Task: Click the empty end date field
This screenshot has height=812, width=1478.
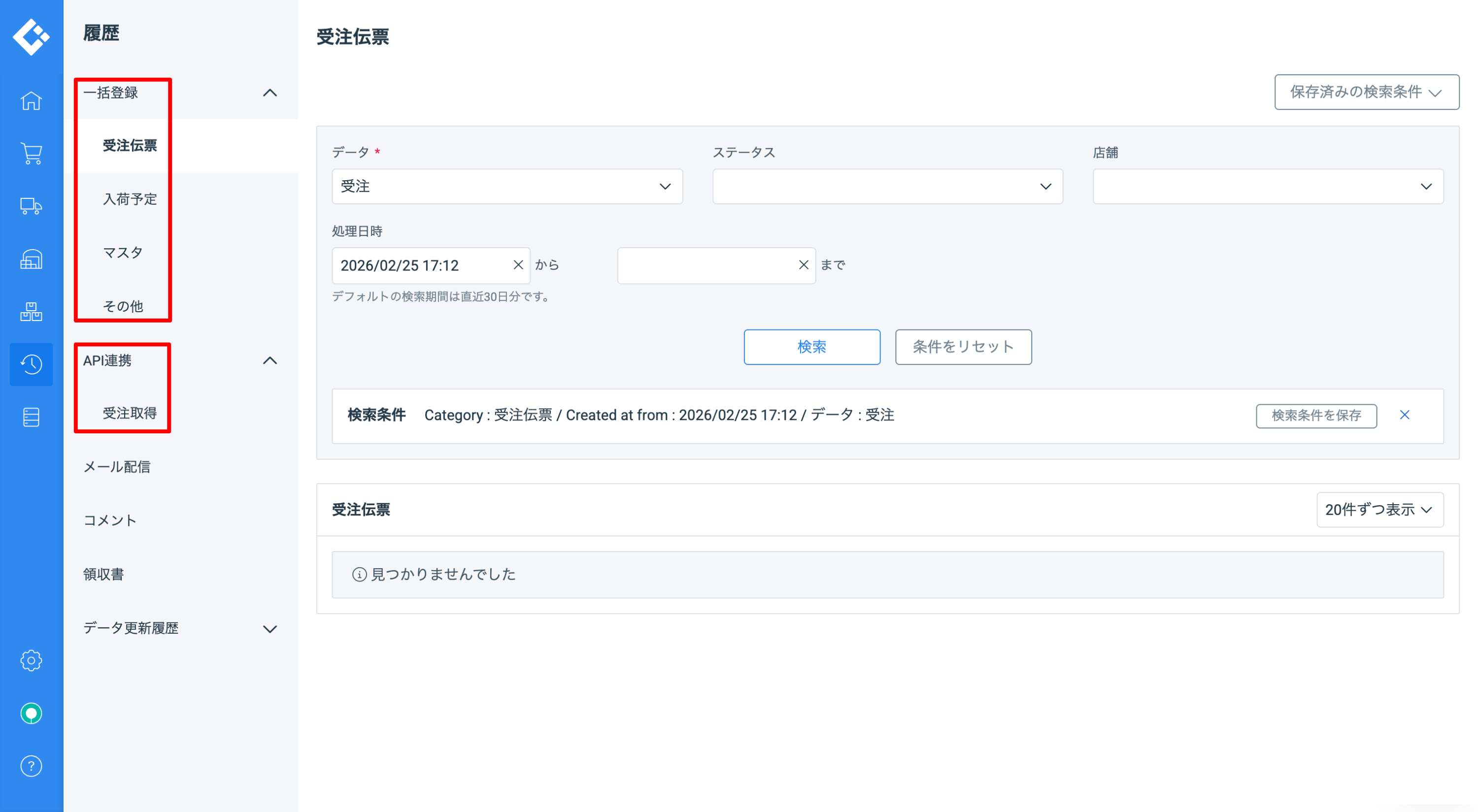Action: click(x=705, y=265)
